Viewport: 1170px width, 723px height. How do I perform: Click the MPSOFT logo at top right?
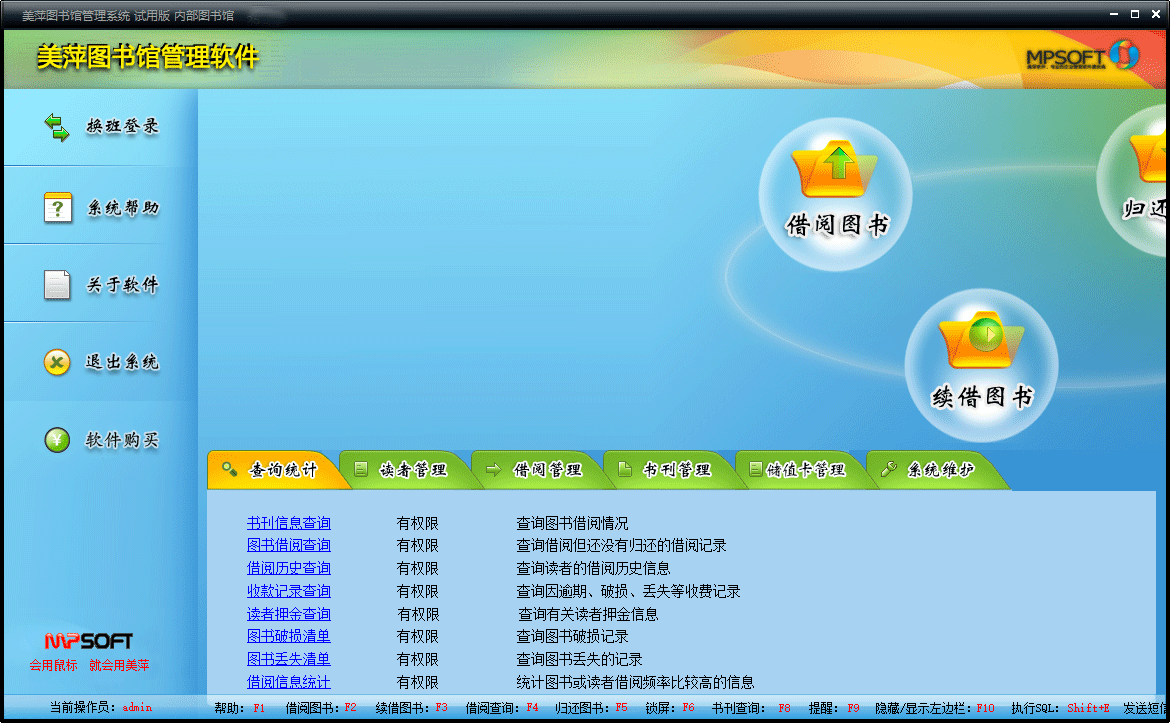coord(1082,57)
